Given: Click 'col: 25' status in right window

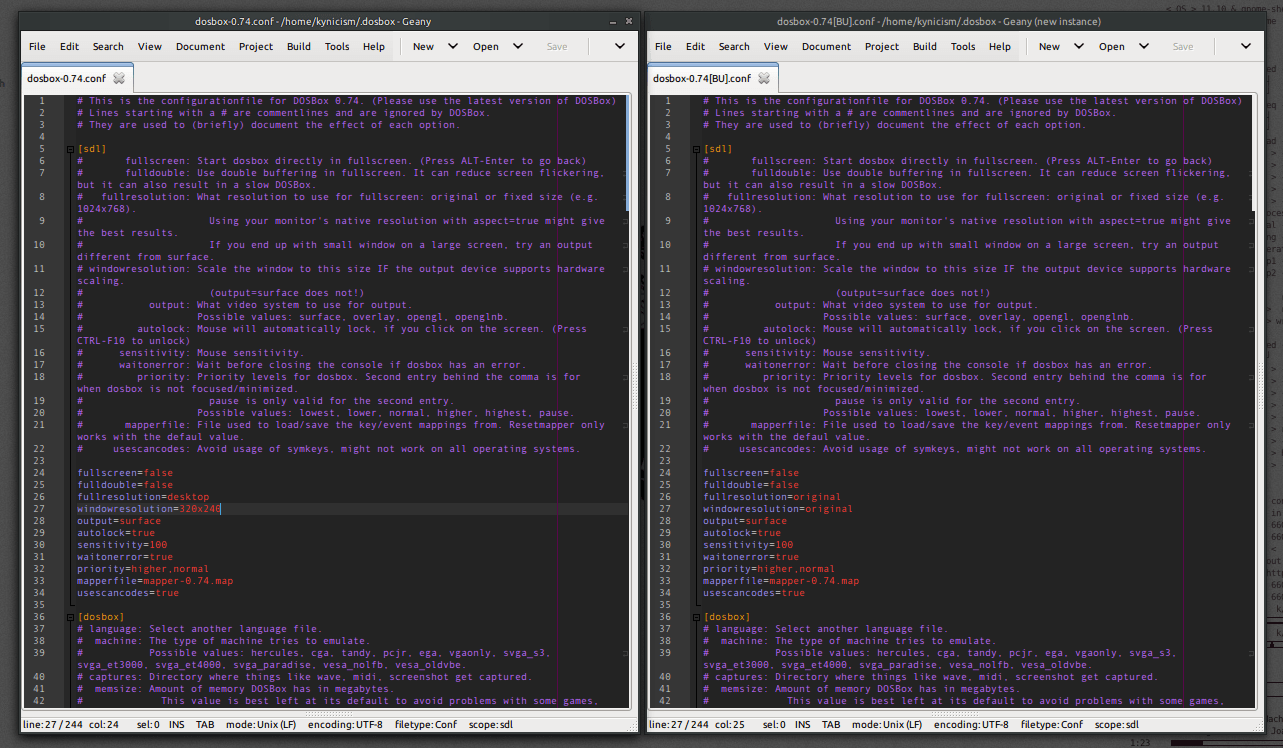Looking at the screenshot, I should tap(730, 725).
